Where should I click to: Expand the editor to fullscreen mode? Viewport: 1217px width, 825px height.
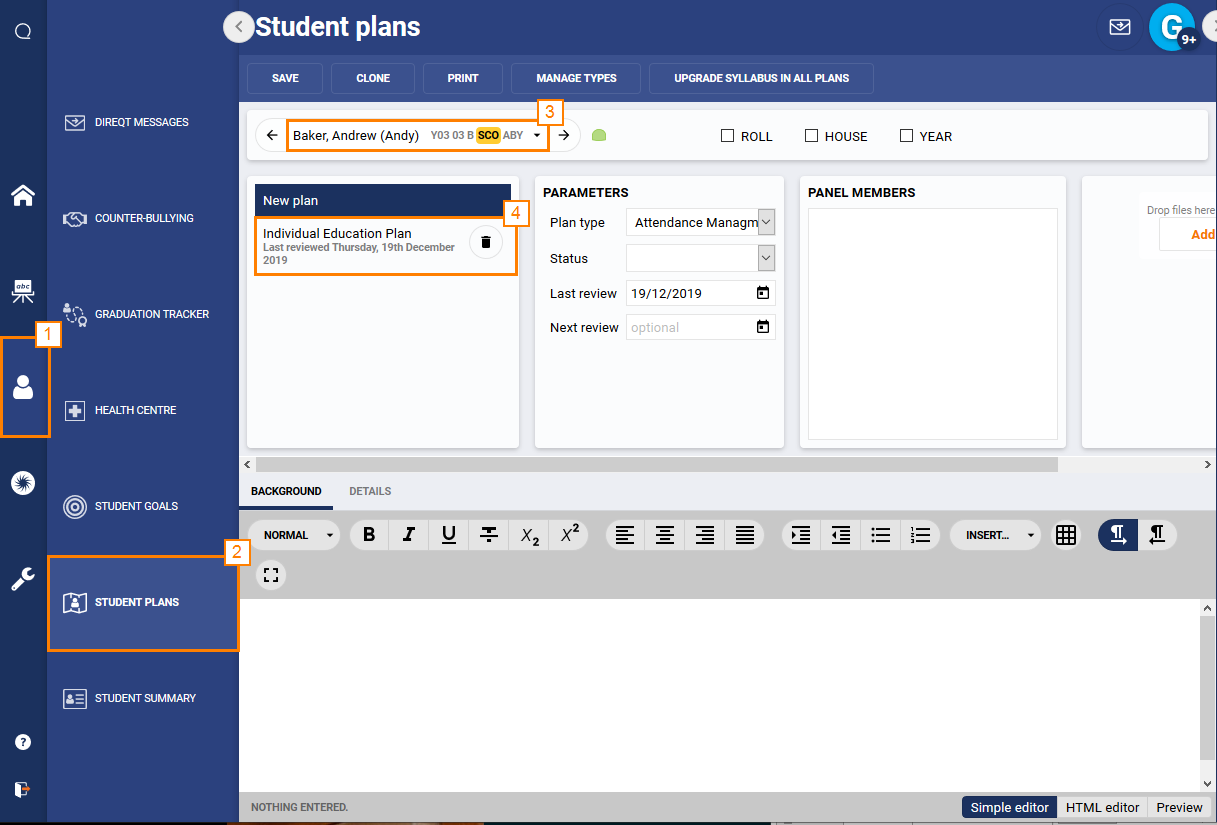click(x=270, y=575)
